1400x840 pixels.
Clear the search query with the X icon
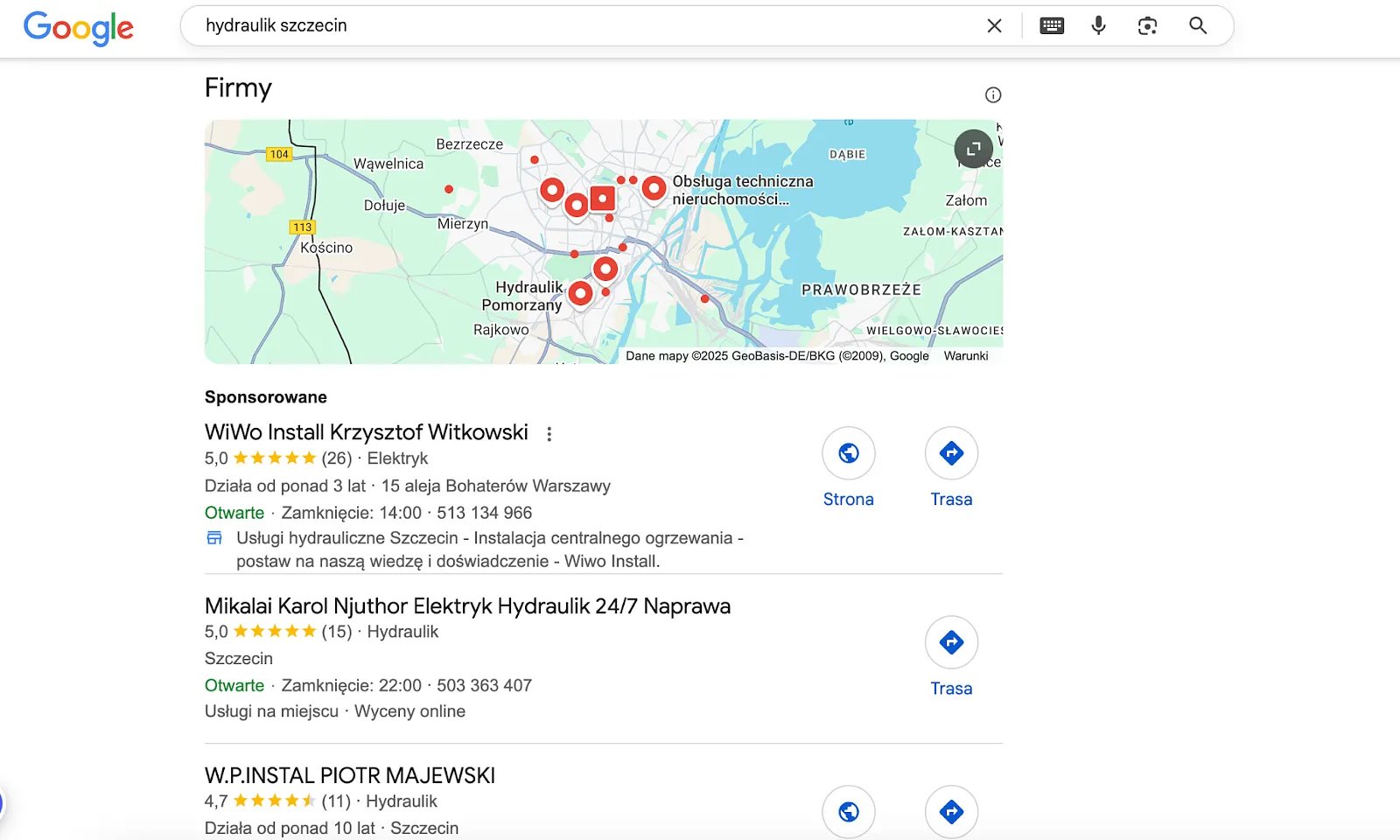(994, 26)
